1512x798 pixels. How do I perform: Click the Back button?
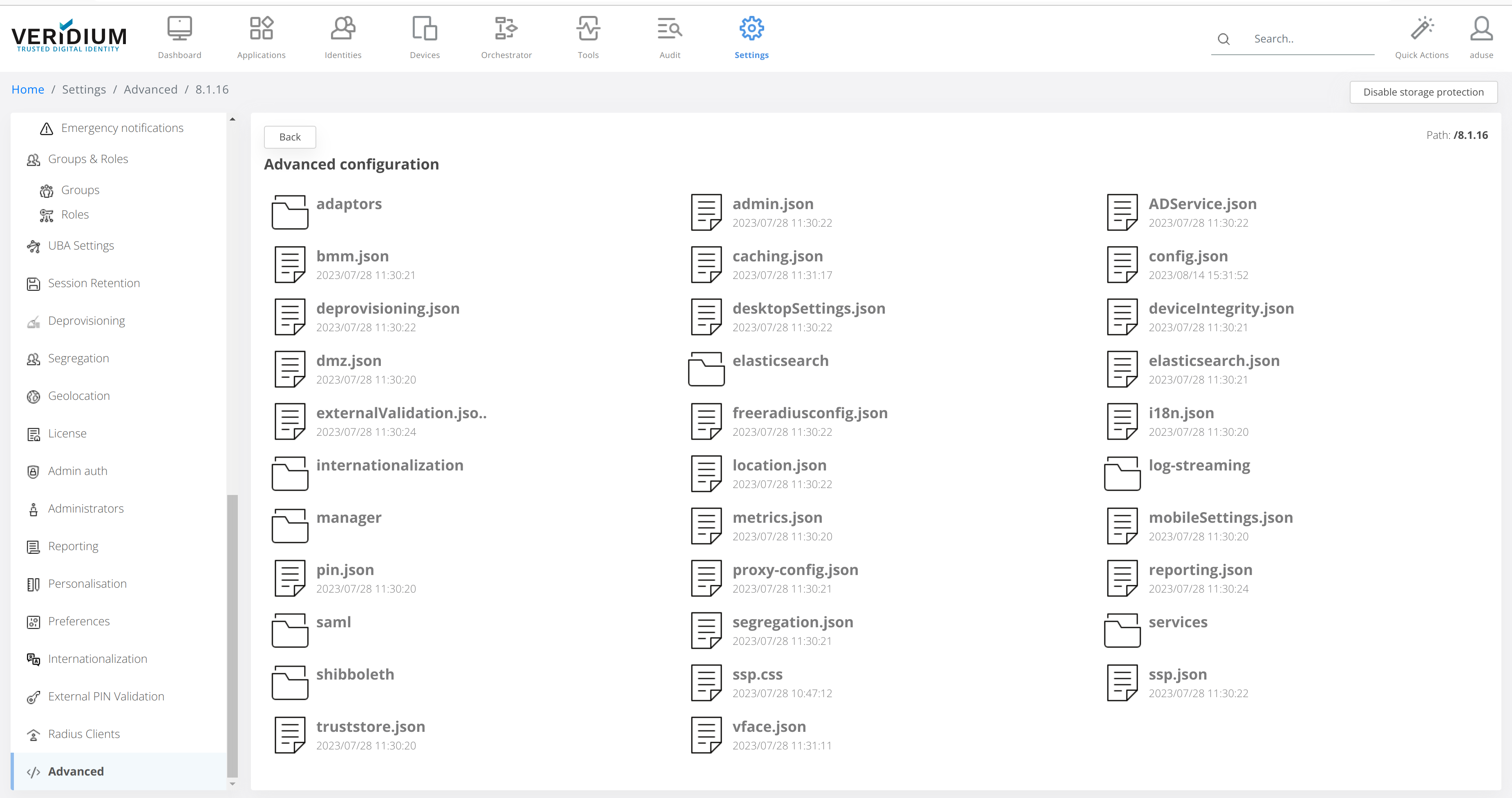pyautogui.click(x=289, y=137)
